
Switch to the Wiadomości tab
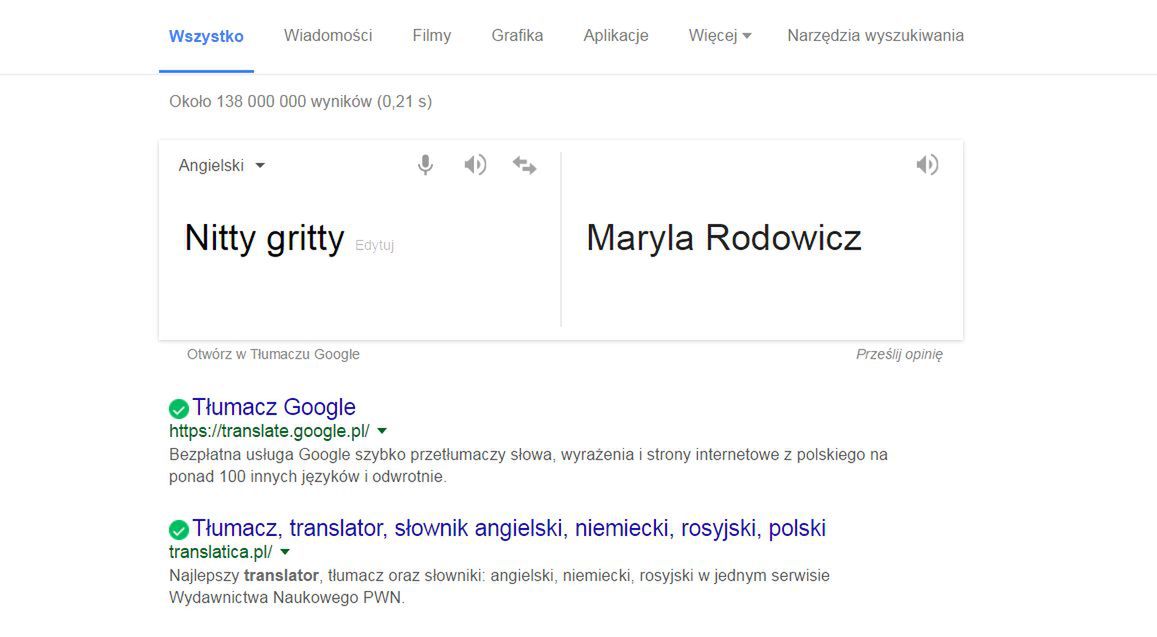[x=328, y=36]
